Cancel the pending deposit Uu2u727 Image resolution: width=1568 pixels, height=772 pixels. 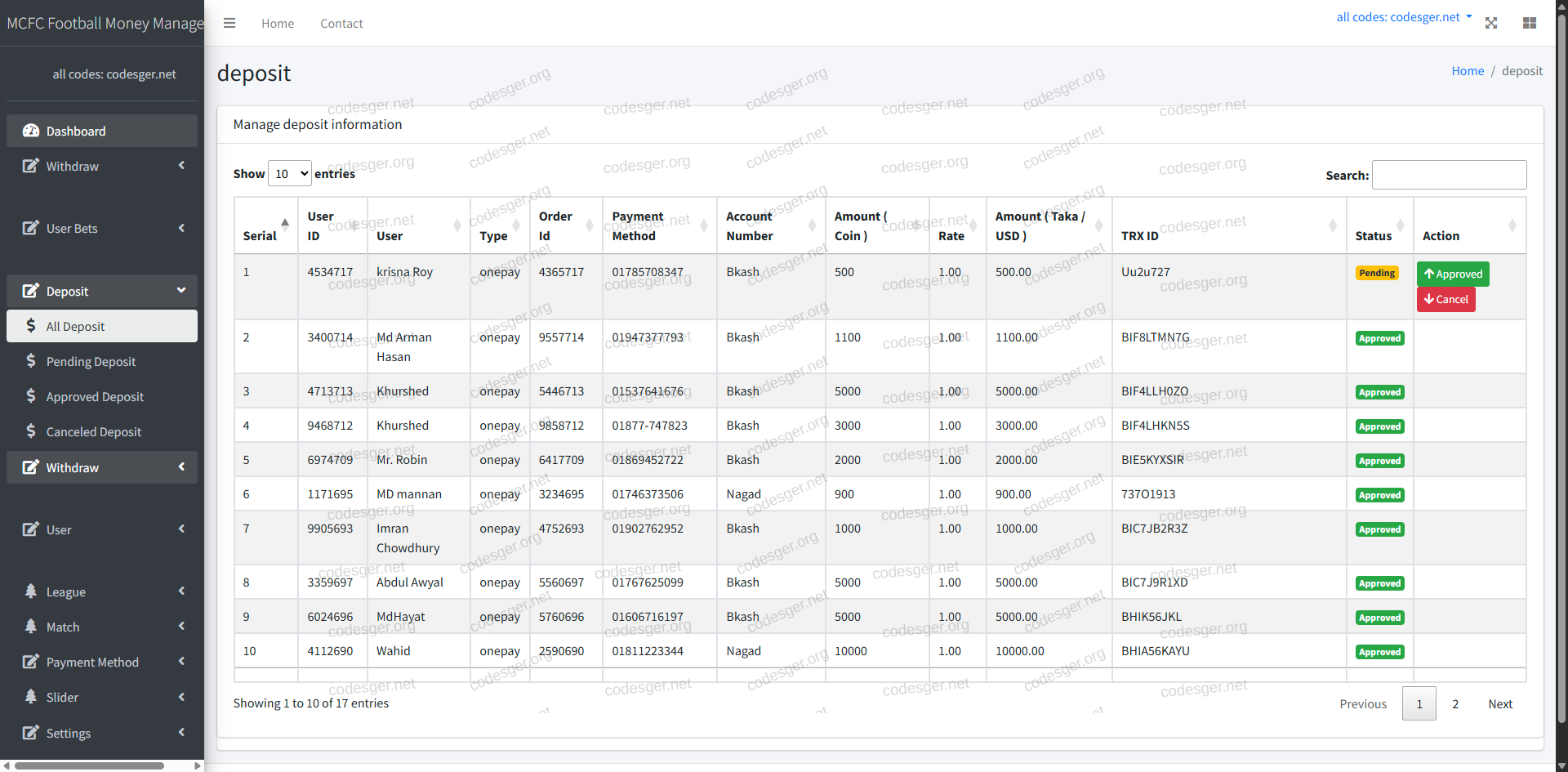[x=1445, y=300]
